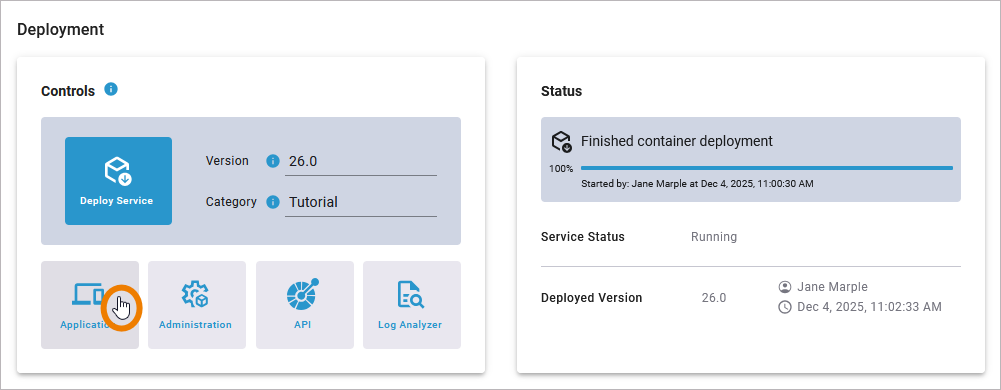Open the Application tile
This screenshot has width=1001, height=390.
click(x=90, y=305)
